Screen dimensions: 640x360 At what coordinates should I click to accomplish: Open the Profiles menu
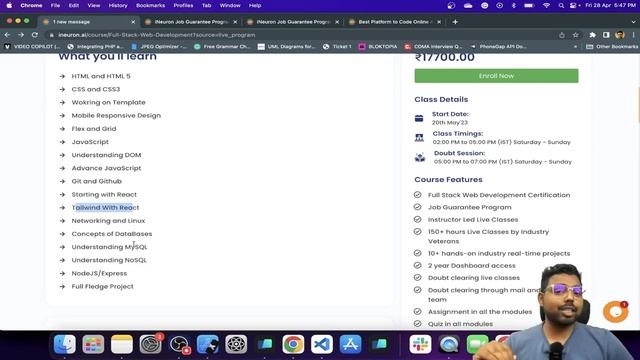183,6
